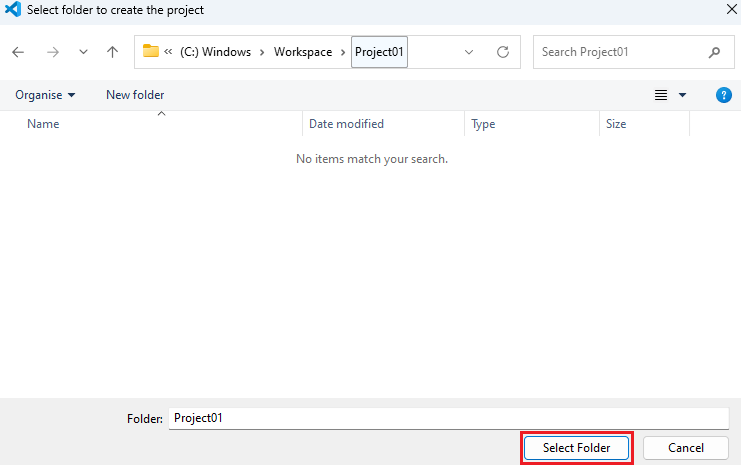Go up one folder level
The image size is (741, 465).
click(x=112, y=52)
